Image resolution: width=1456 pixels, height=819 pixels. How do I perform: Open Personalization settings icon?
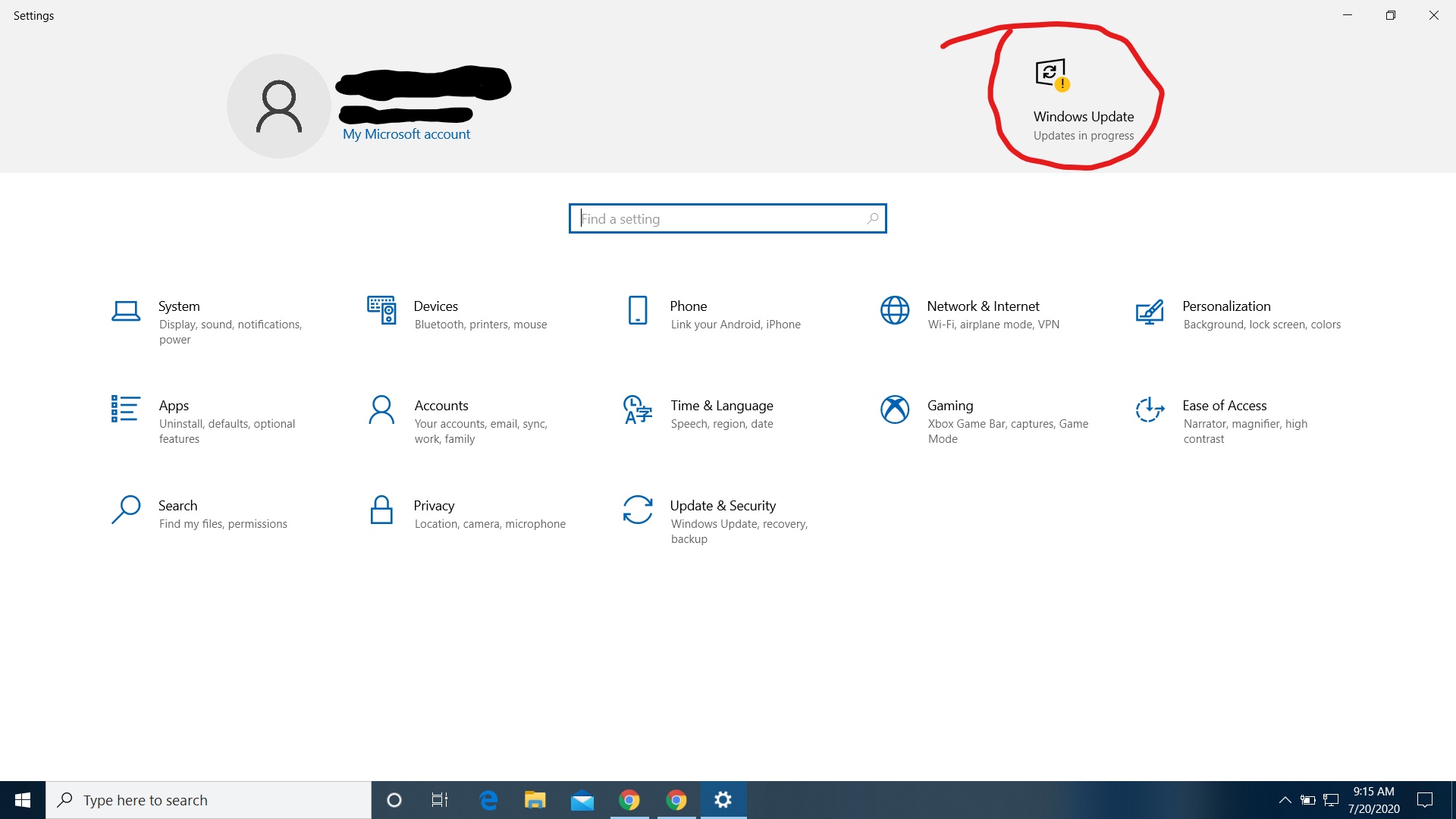click(1150, 311)
